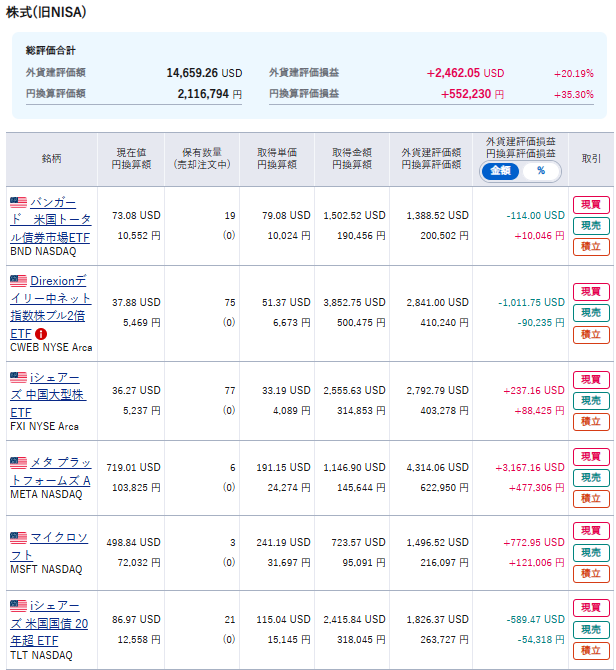Click the 取引 column header
Screen dimensions: 616x670
point(591,159)
